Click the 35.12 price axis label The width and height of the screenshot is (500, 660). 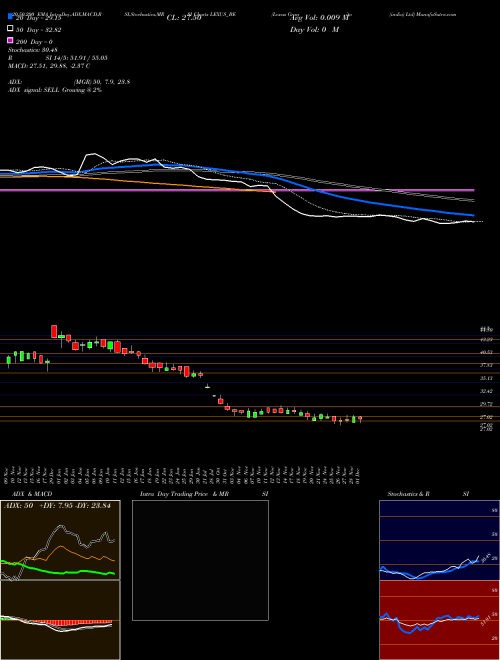487,378
